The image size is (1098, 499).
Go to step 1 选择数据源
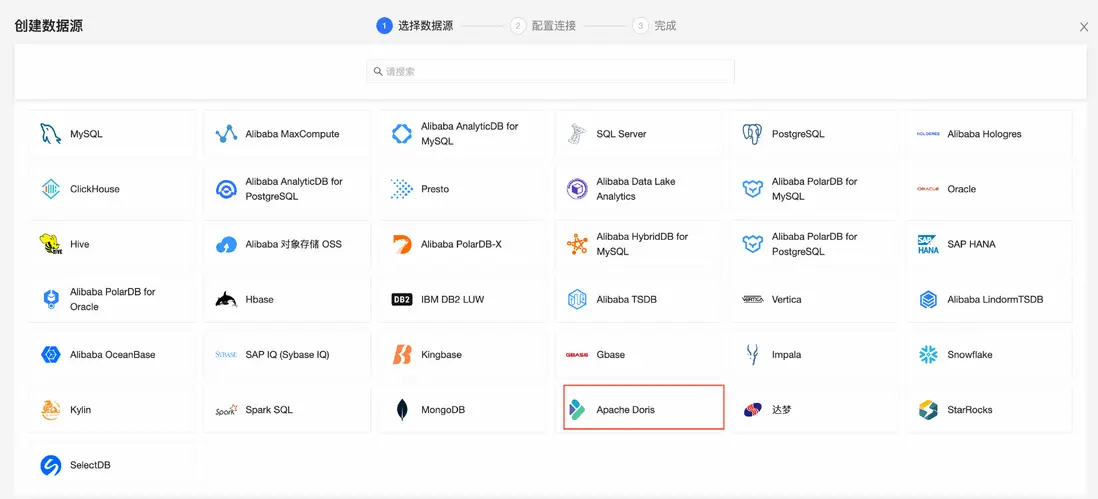tap(415, 26)
